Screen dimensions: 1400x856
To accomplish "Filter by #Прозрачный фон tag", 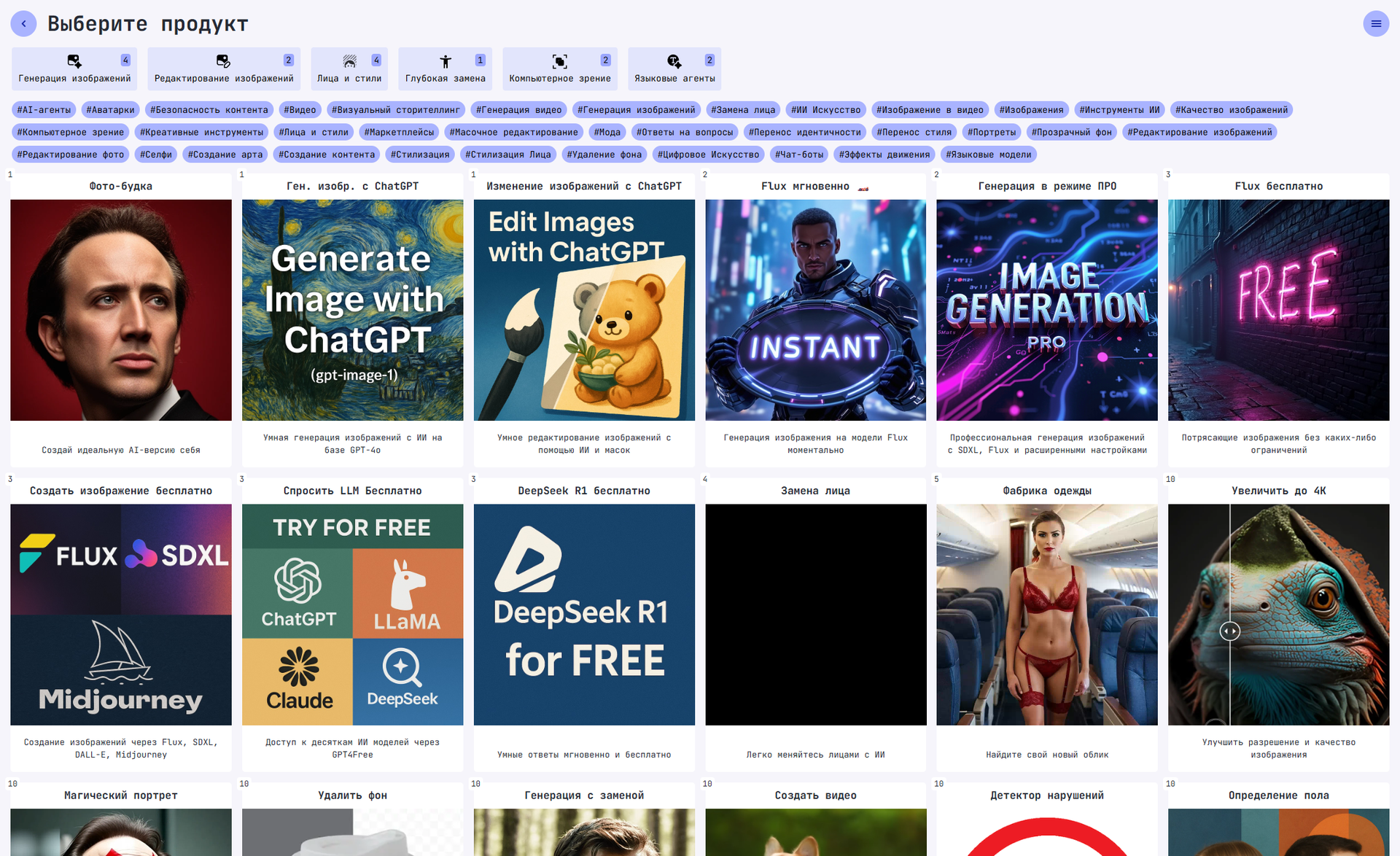I will coord(1072,133).
